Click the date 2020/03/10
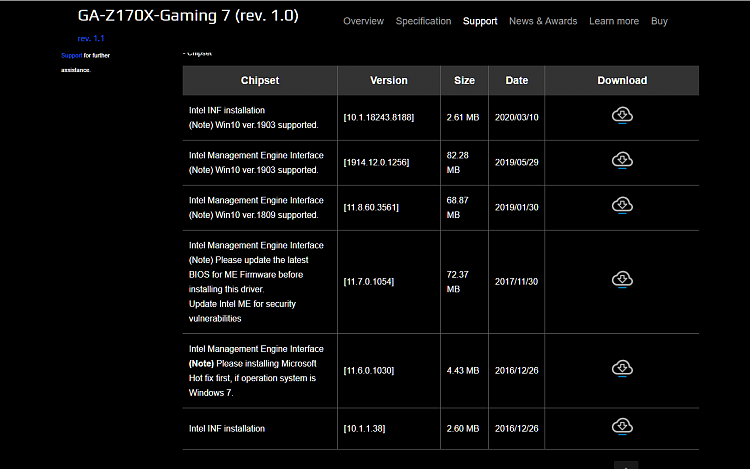The width and height of the screenshot is (750, 469). [517, 118]
